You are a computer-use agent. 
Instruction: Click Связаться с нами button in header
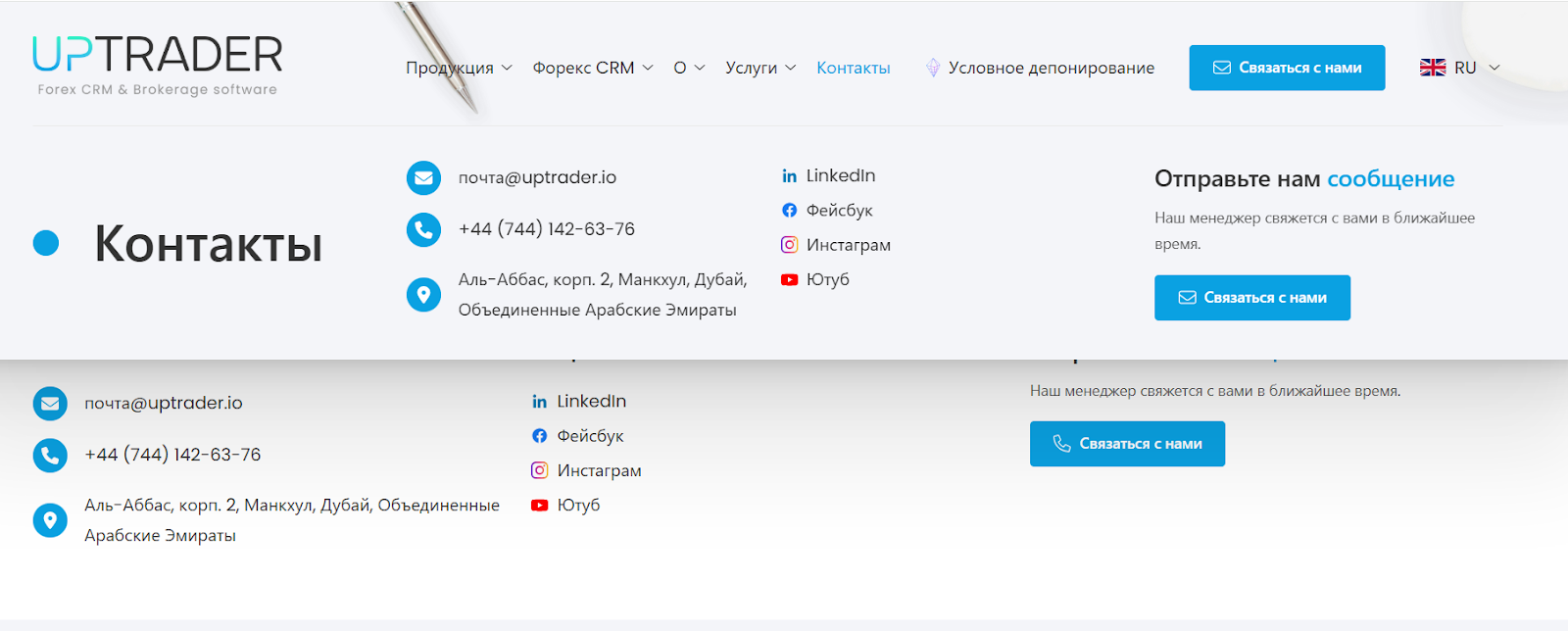click(1287, 68)
